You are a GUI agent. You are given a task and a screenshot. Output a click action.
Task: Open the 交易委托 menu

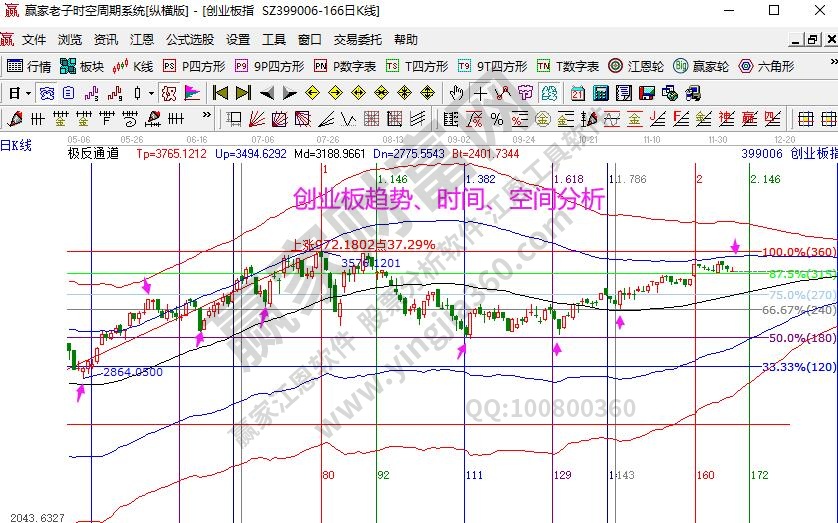(x=357, y=40)
